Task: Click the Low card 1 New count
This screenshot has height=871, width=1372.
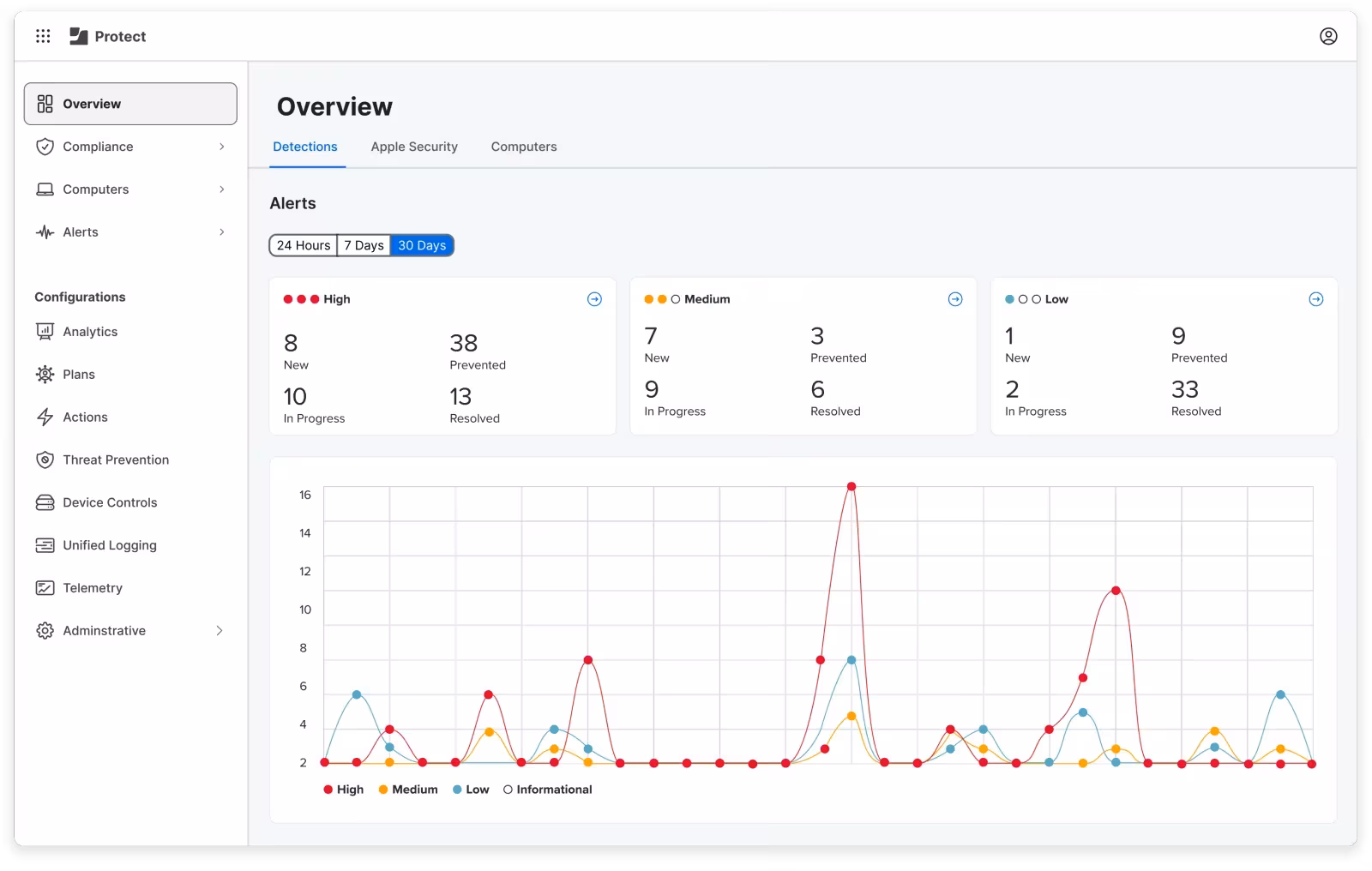Action: [1009, 336]
